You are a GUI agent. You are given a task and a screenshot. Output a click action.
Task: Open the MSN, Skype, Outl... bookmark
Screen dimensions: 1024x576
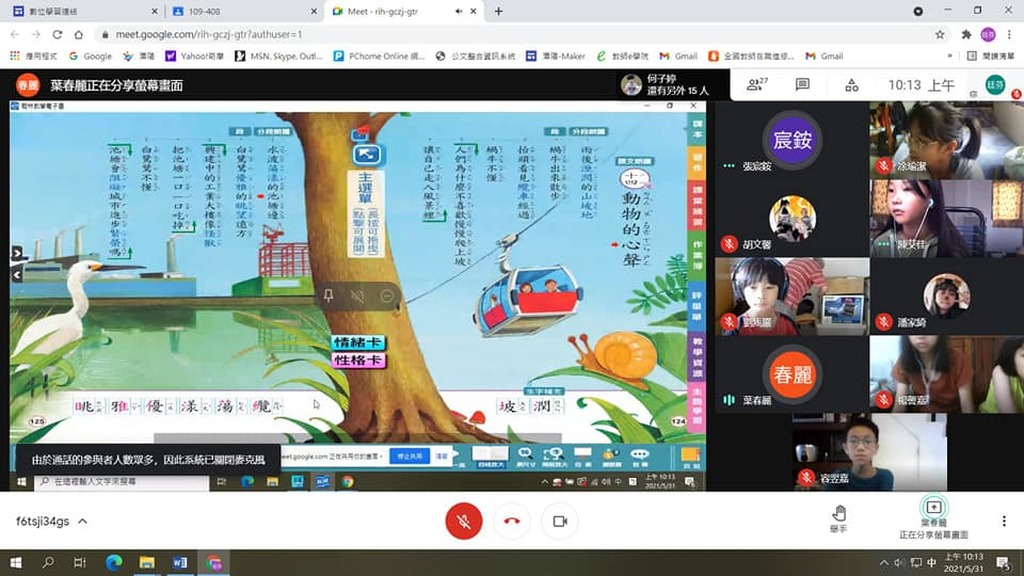(x=279, y=56)
